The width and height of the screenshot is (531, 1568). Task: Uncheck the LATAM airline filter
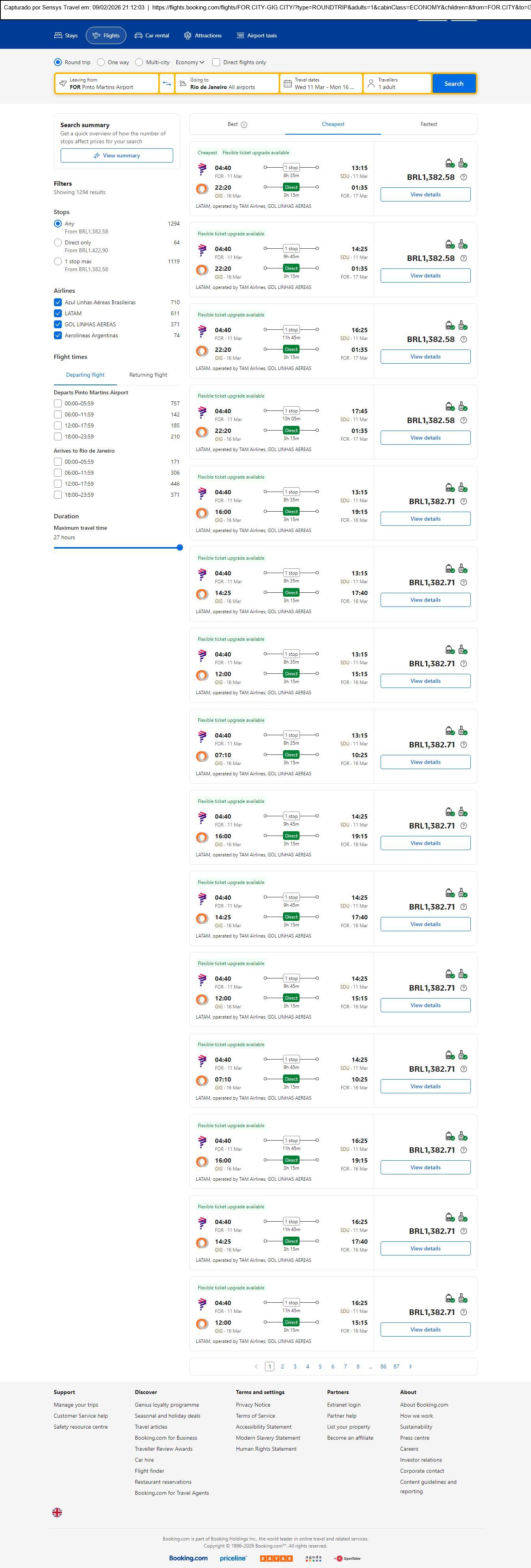[58, 313]
